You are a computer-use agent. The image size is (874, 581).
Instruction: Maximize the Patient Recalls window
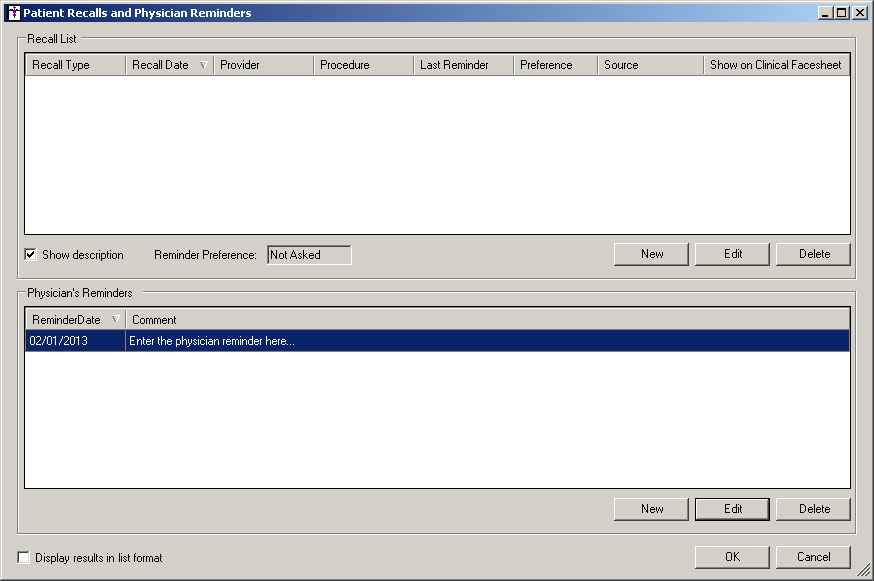[x=842, y=13]
